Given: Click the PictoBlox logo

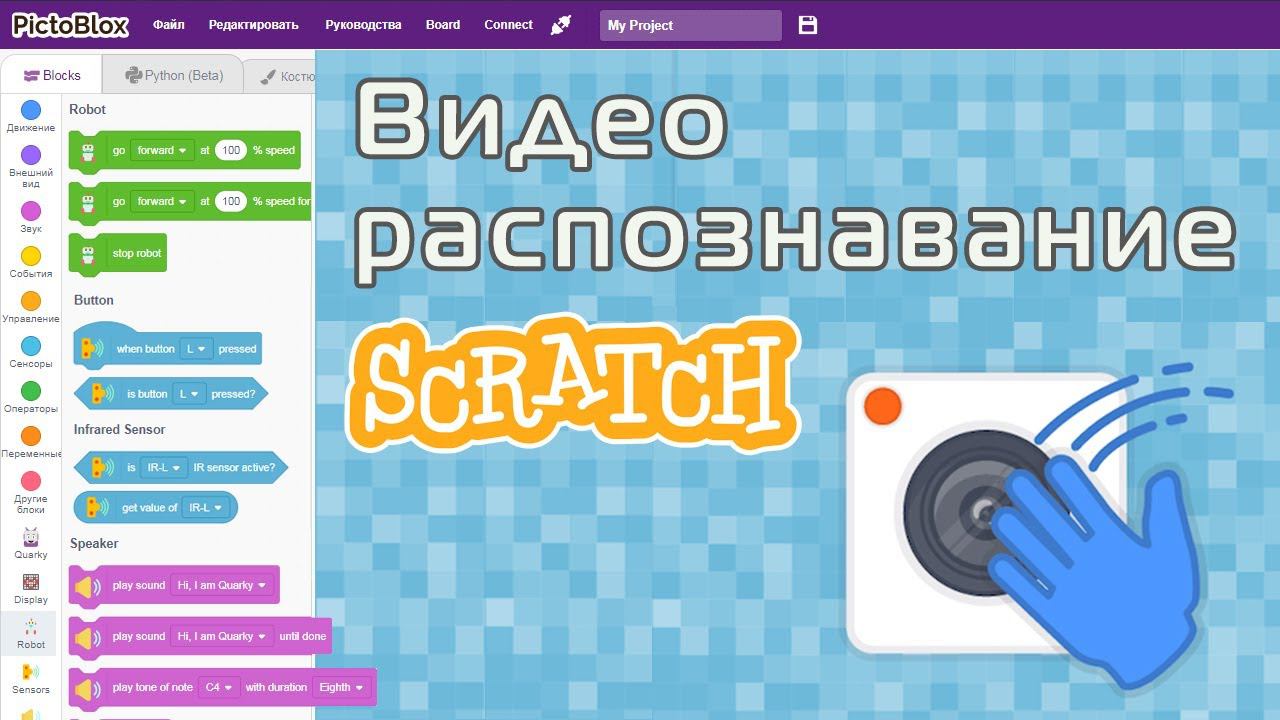Looking at the screenshot, I should click(x=69, y=24).
